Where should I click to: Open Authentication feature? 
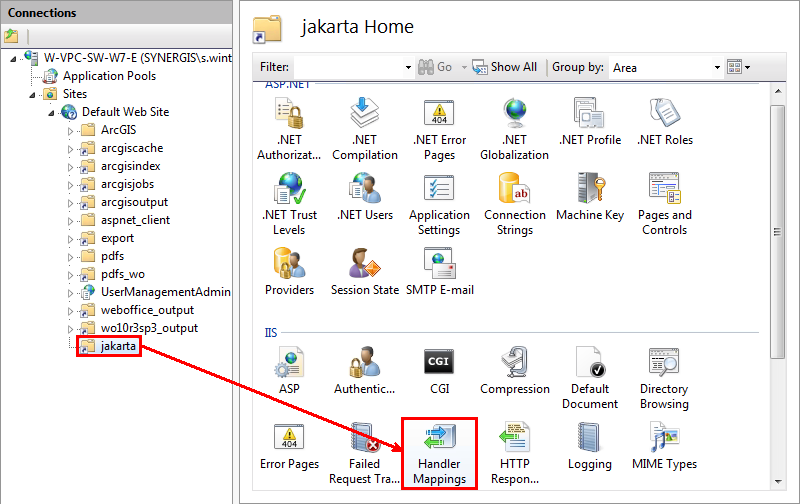point(364,371)
